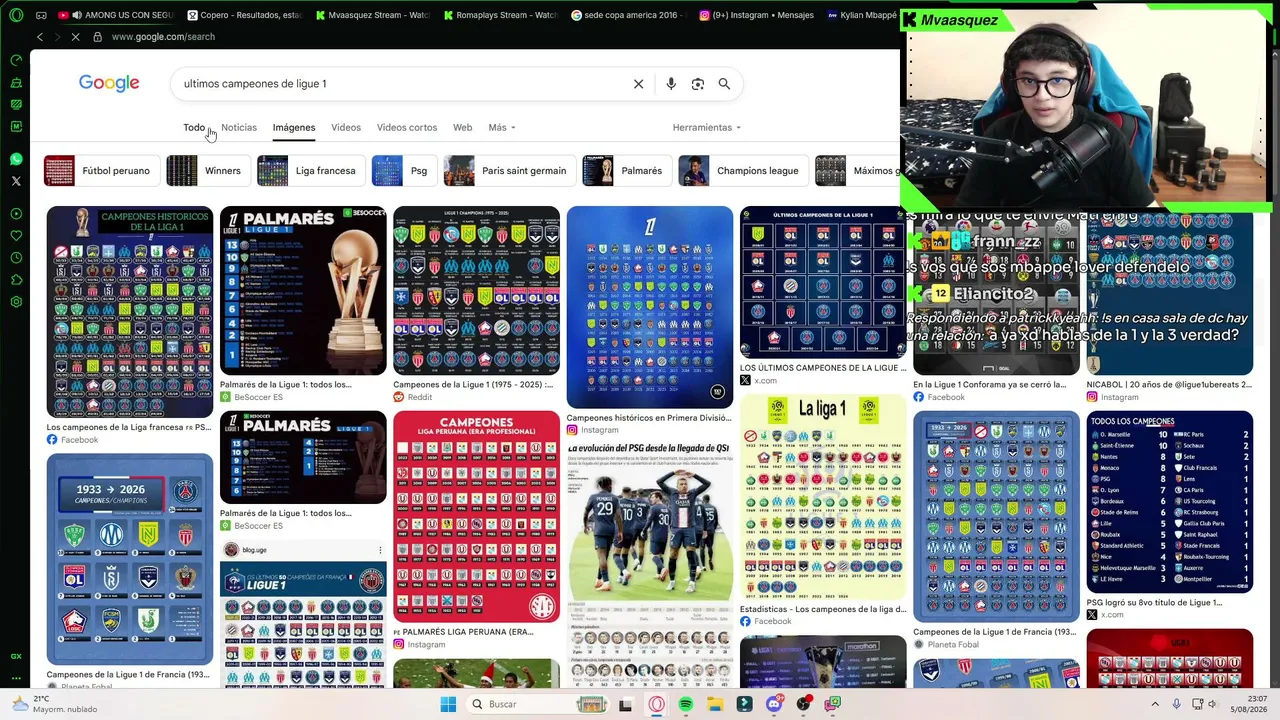Open History clock icon in sidebar

point(16,258)
